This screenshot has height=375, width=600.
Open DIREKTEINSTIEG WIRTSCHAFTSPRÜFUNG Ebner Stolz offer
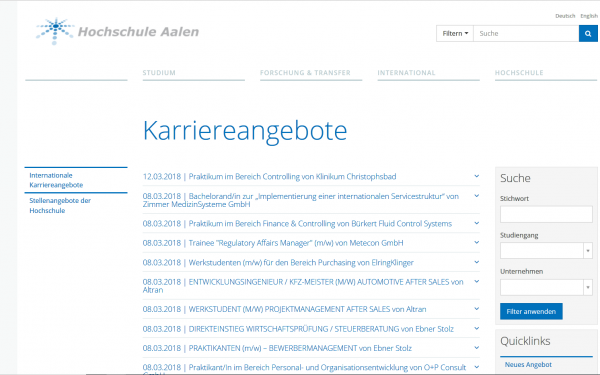[298, 329]
